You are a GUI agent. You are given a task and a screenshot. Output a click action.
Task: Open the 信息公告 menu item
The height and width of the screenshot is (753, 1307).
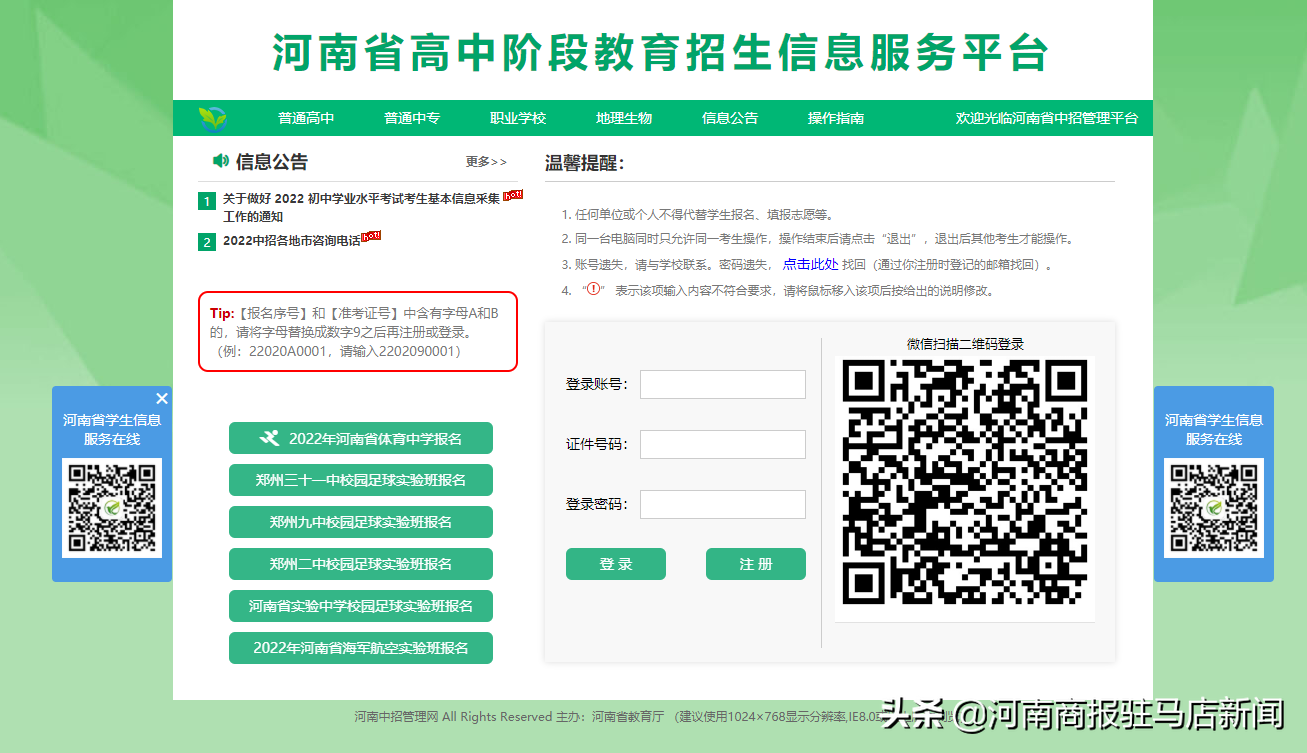coord(730,118)
